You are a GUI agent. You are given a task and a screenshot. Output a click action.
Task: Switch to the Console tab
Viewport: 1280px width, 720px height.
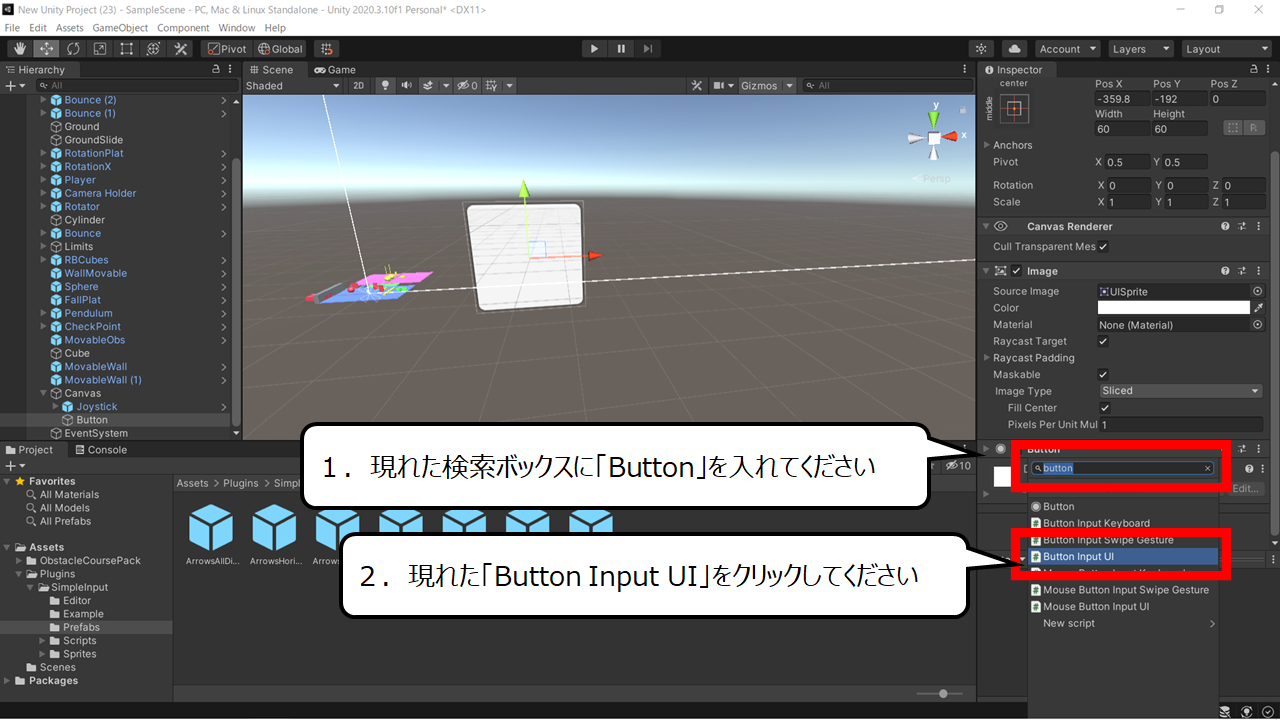tap(99, 450)
